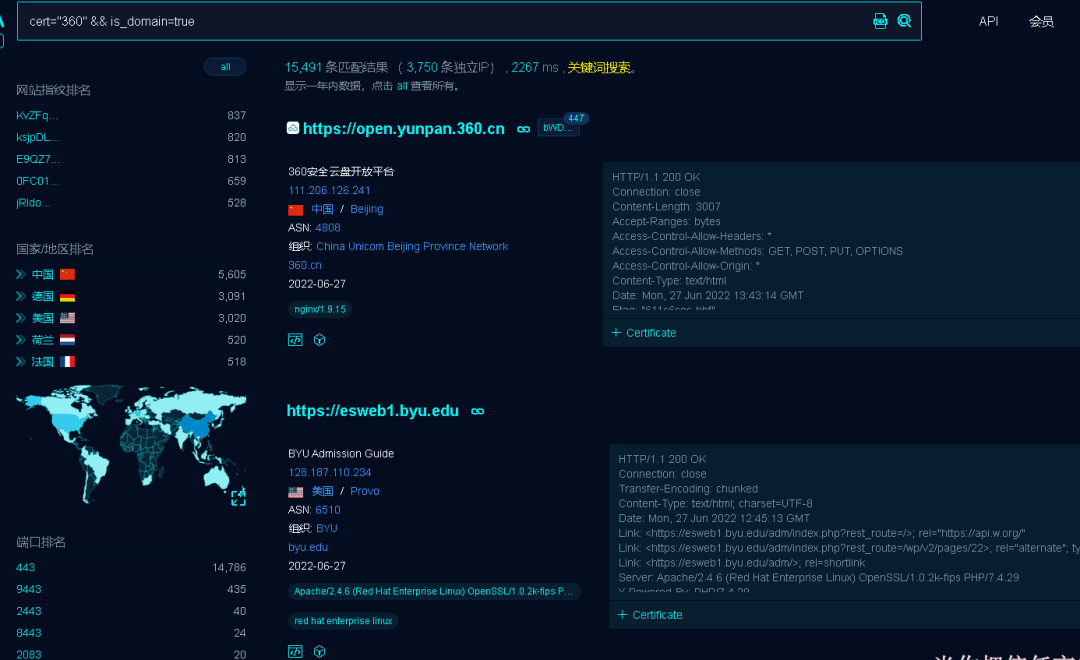The image size is (1080, 660).
Task: Expand Germany country ranking chevron
Action: (21, 296)
